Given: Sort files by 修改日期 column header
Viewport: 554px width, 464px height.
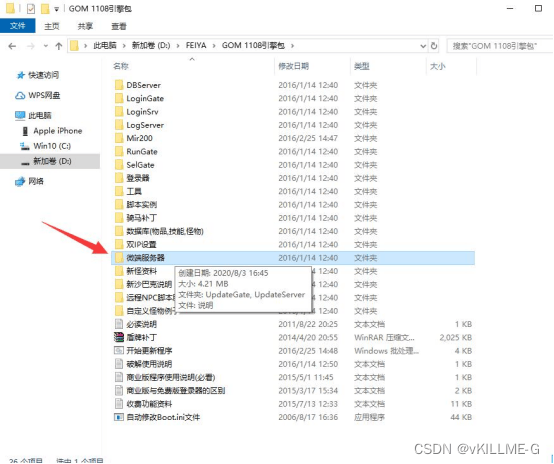Looking at the screenshot, I should click(294, 66).
